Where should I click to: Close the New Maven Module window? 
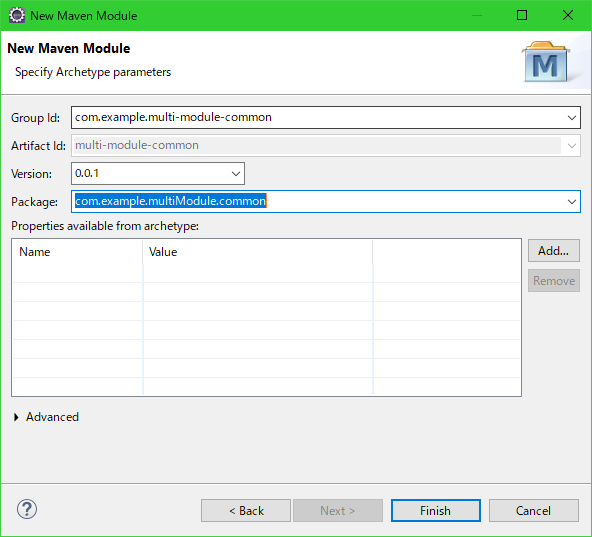568,15
